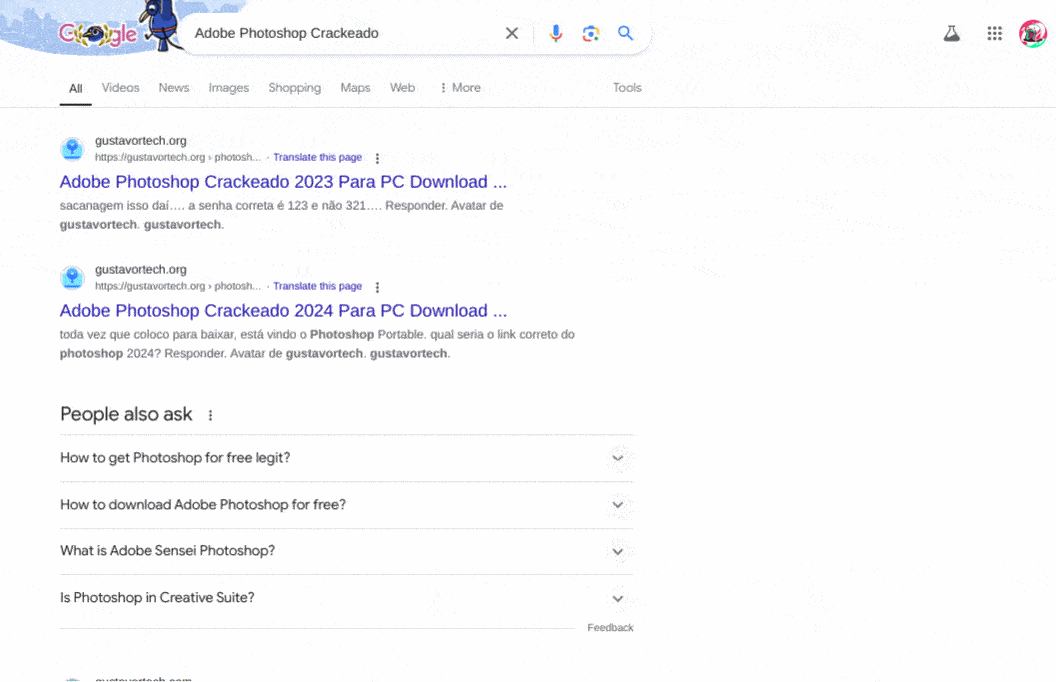Click the Google doodle logo
The height and width of the screenshot is (682, 1056).
[x=98, y=34]
